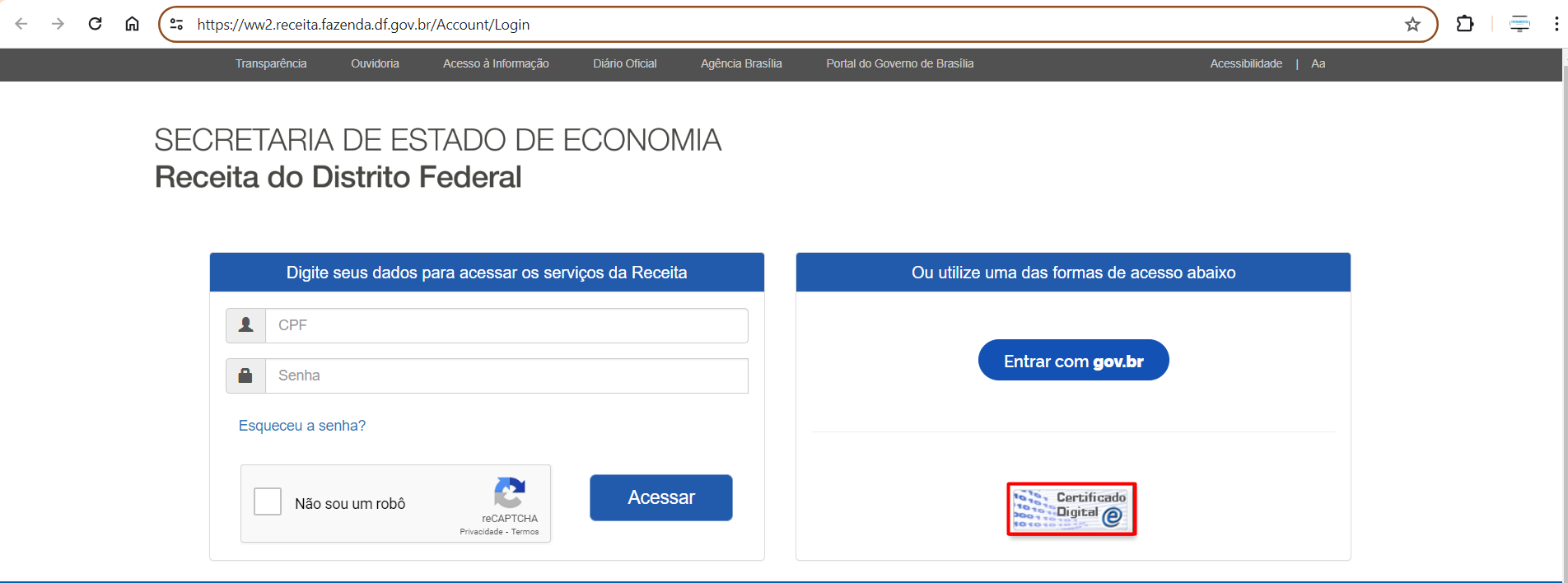Open the Diário Oficial link
Screen dimensions: 1568x583
[624, 64]
